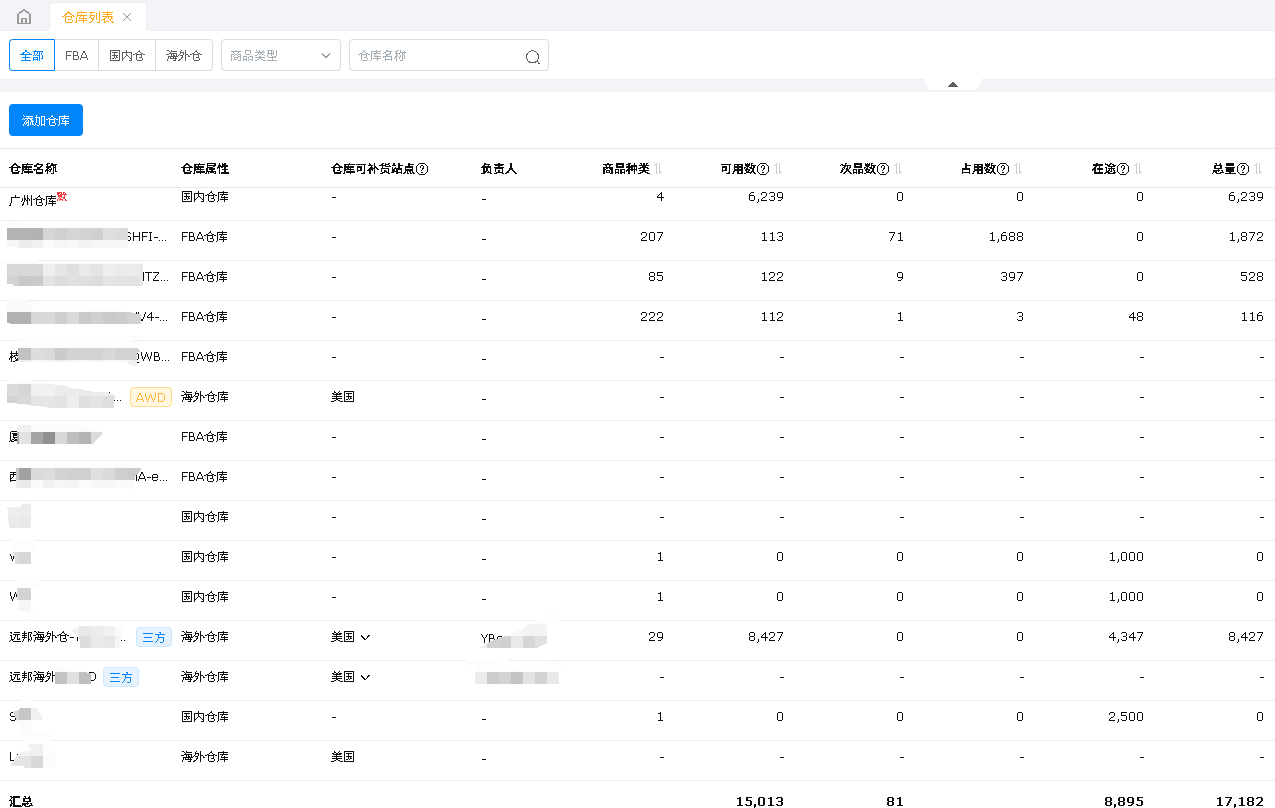Sort table by 总量 column
This screenshot has width=1275, height=808.
pyautogui.click(x=1258, y=169)
